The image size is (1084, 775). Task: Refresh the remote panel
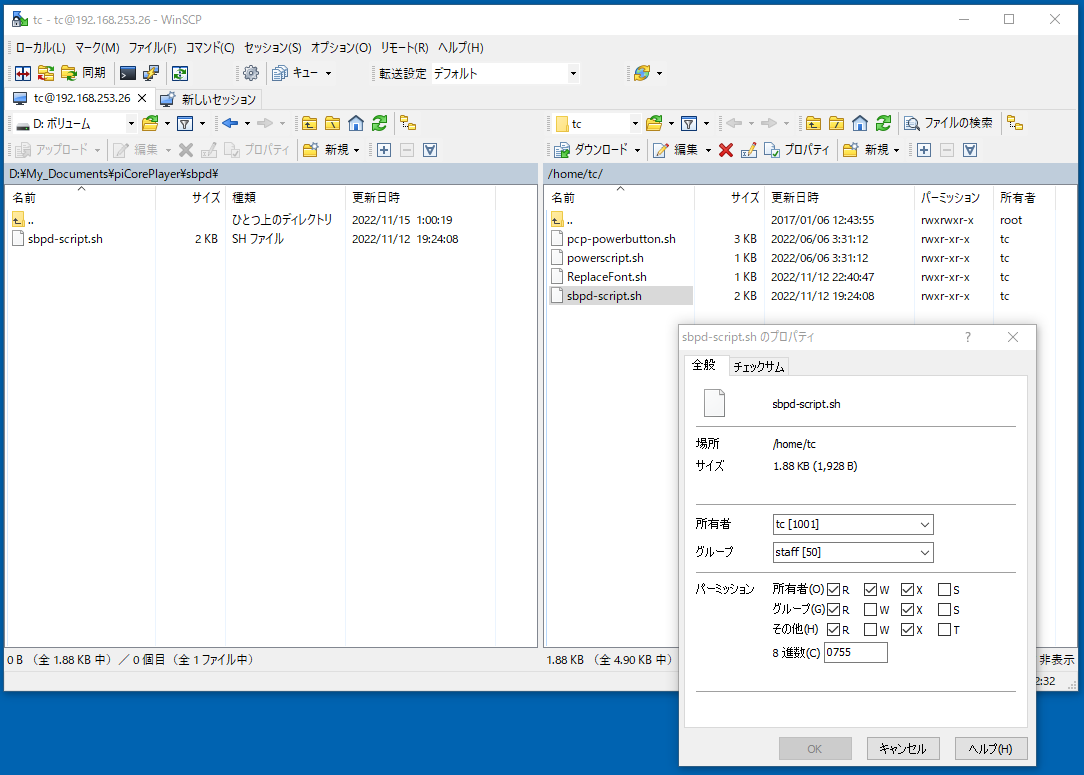coord(883,124)
